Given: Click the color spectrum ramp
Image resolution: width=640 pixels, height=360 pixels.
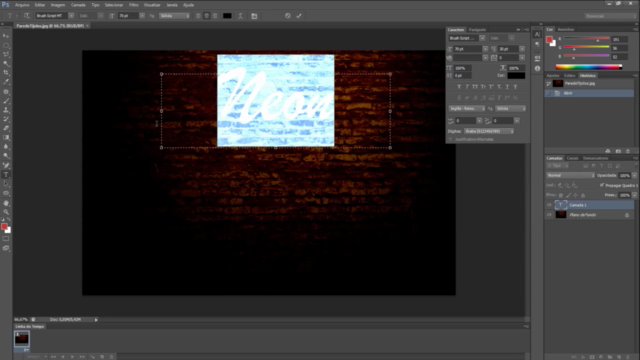Looking at the screenshot, I should (589, 67).
